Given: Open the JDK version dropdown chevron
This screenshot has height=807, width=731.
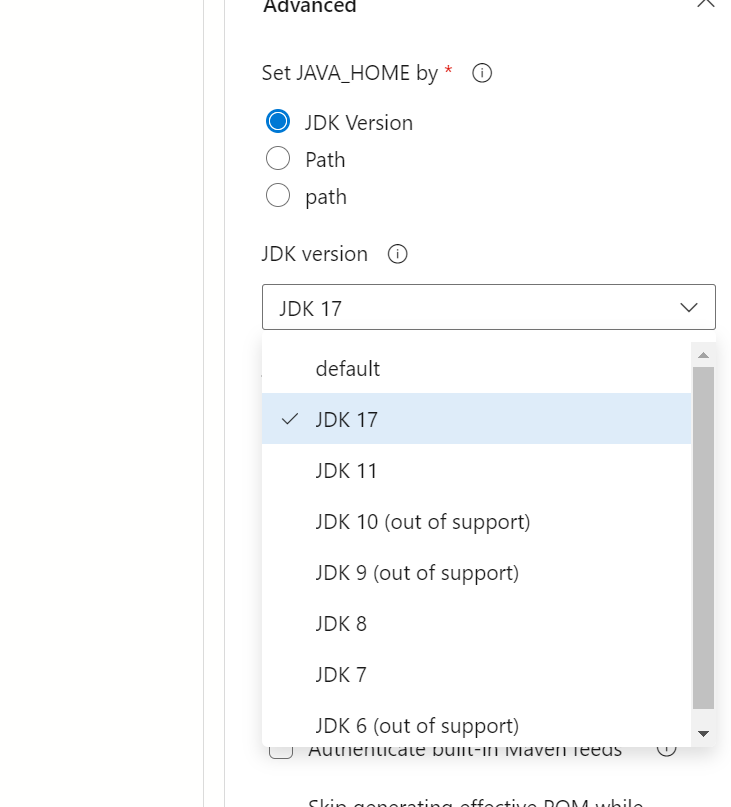Looking at the screenshot, I should pos(689,307).
